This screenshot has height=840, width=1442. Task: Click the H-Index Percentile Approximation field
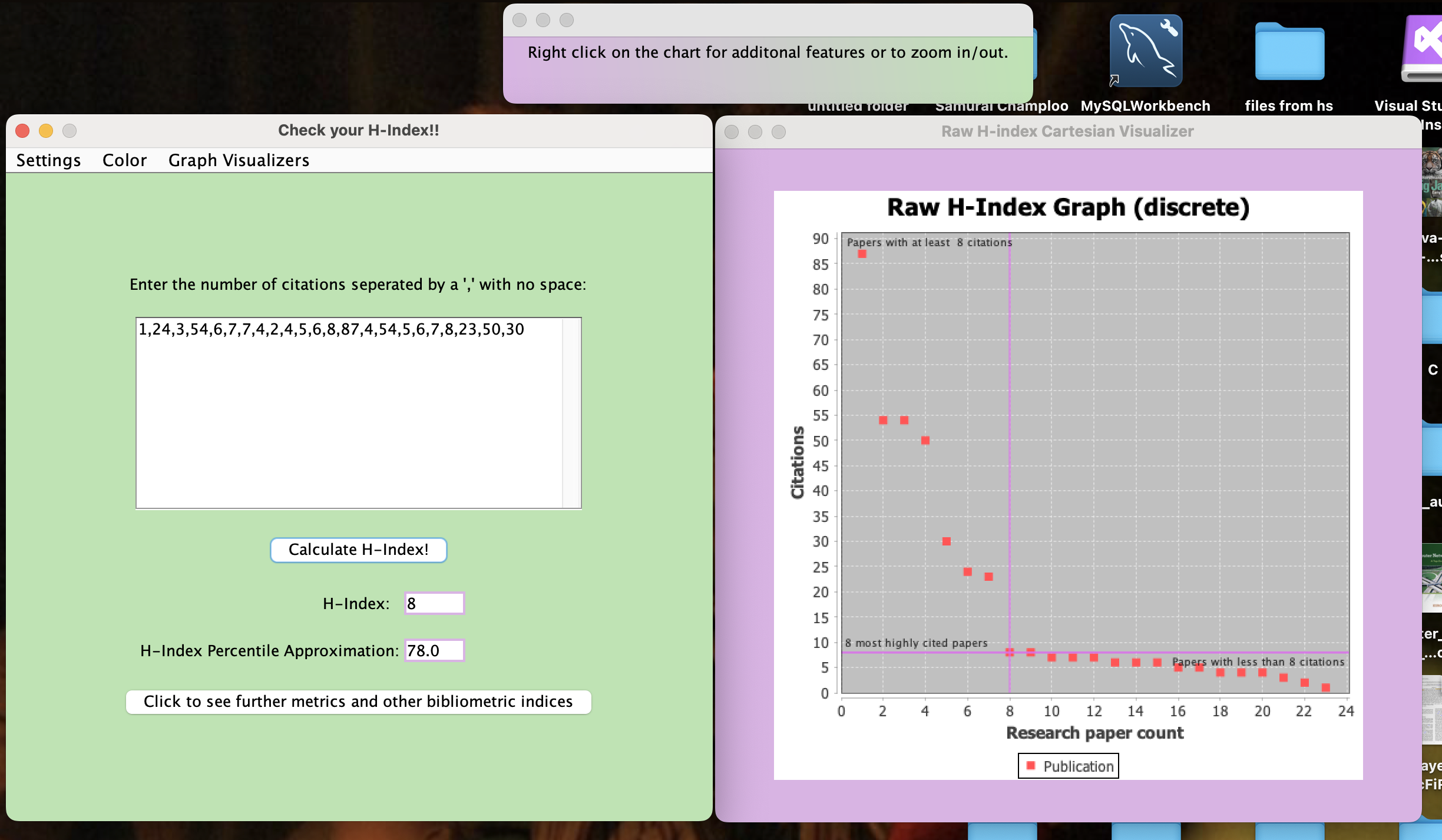pos(434,650)
